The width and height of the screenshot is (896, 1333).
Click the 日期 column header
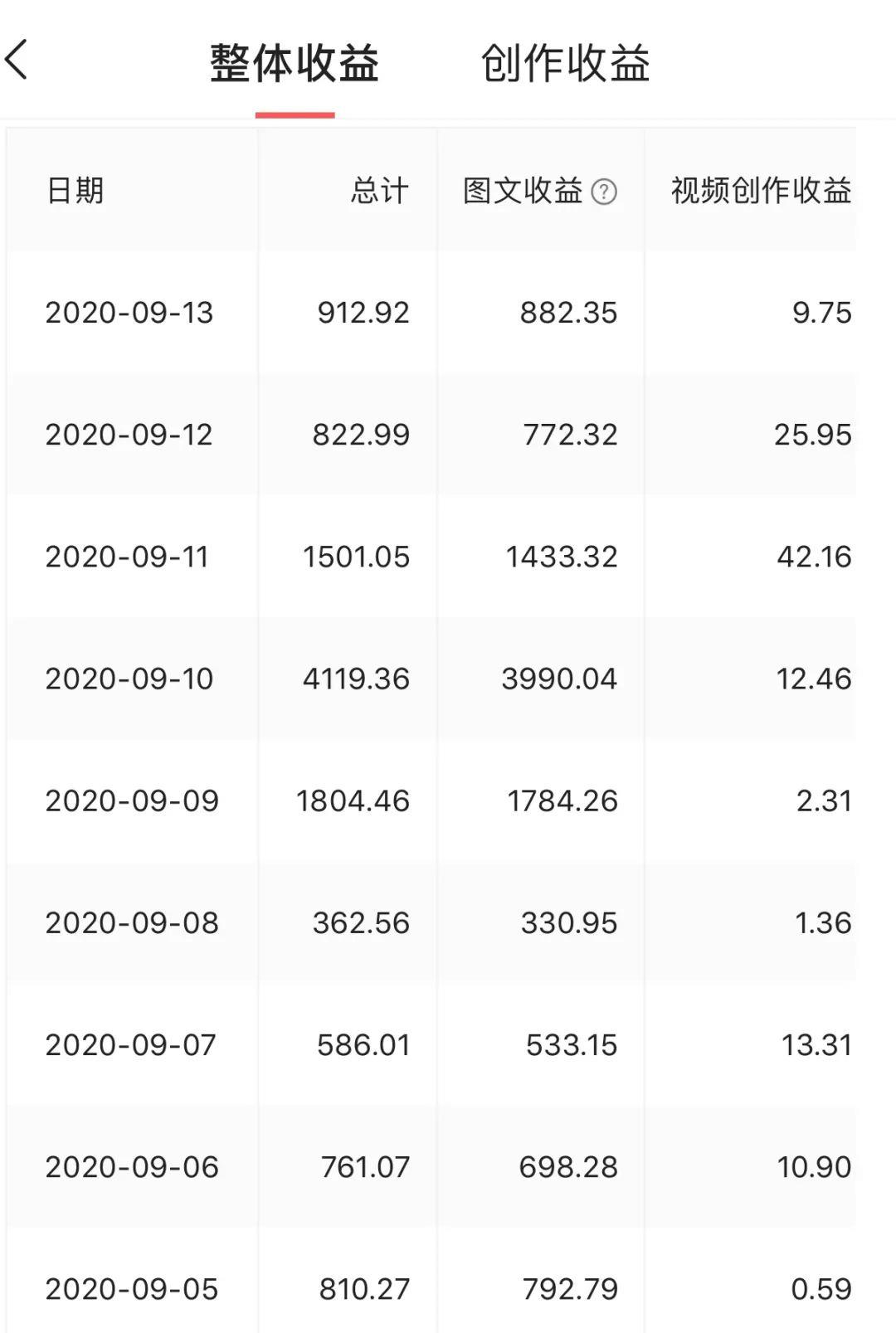point(75,191)
